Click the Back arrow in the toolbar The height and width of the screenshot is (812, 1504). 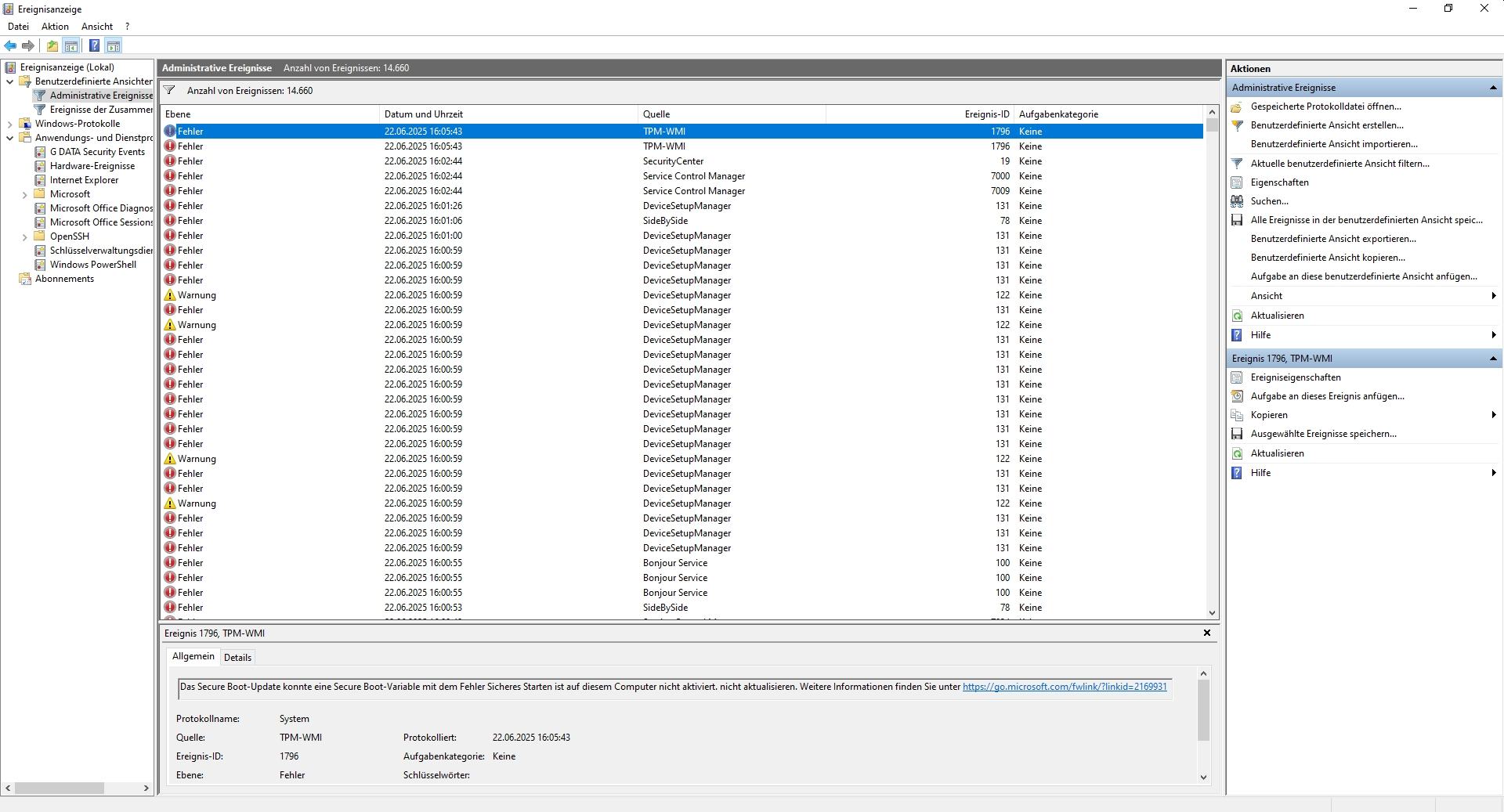[10, 46]
